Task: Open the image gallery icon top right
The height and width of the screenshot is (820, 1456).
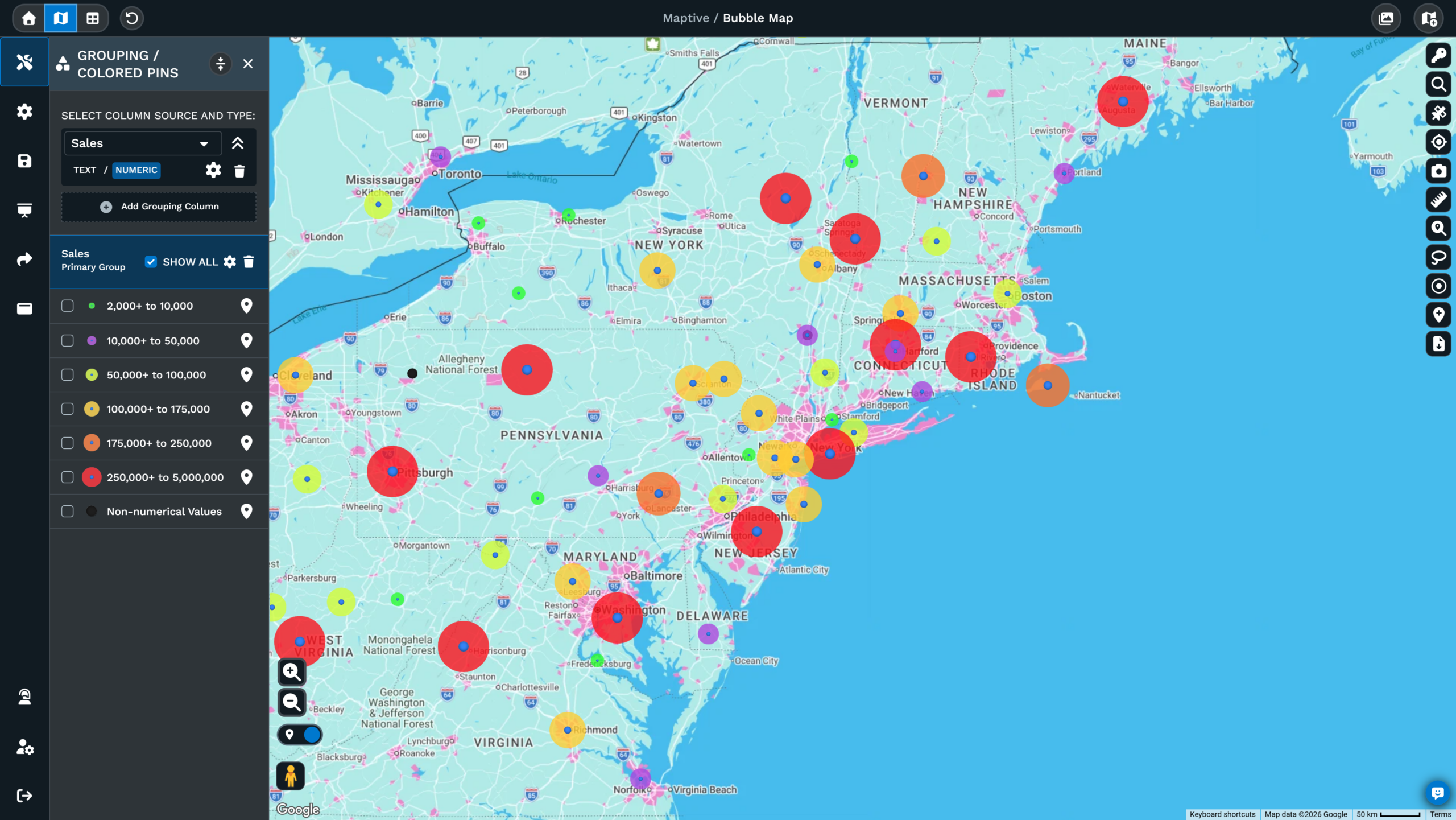Action: [x=1386, y=18]
